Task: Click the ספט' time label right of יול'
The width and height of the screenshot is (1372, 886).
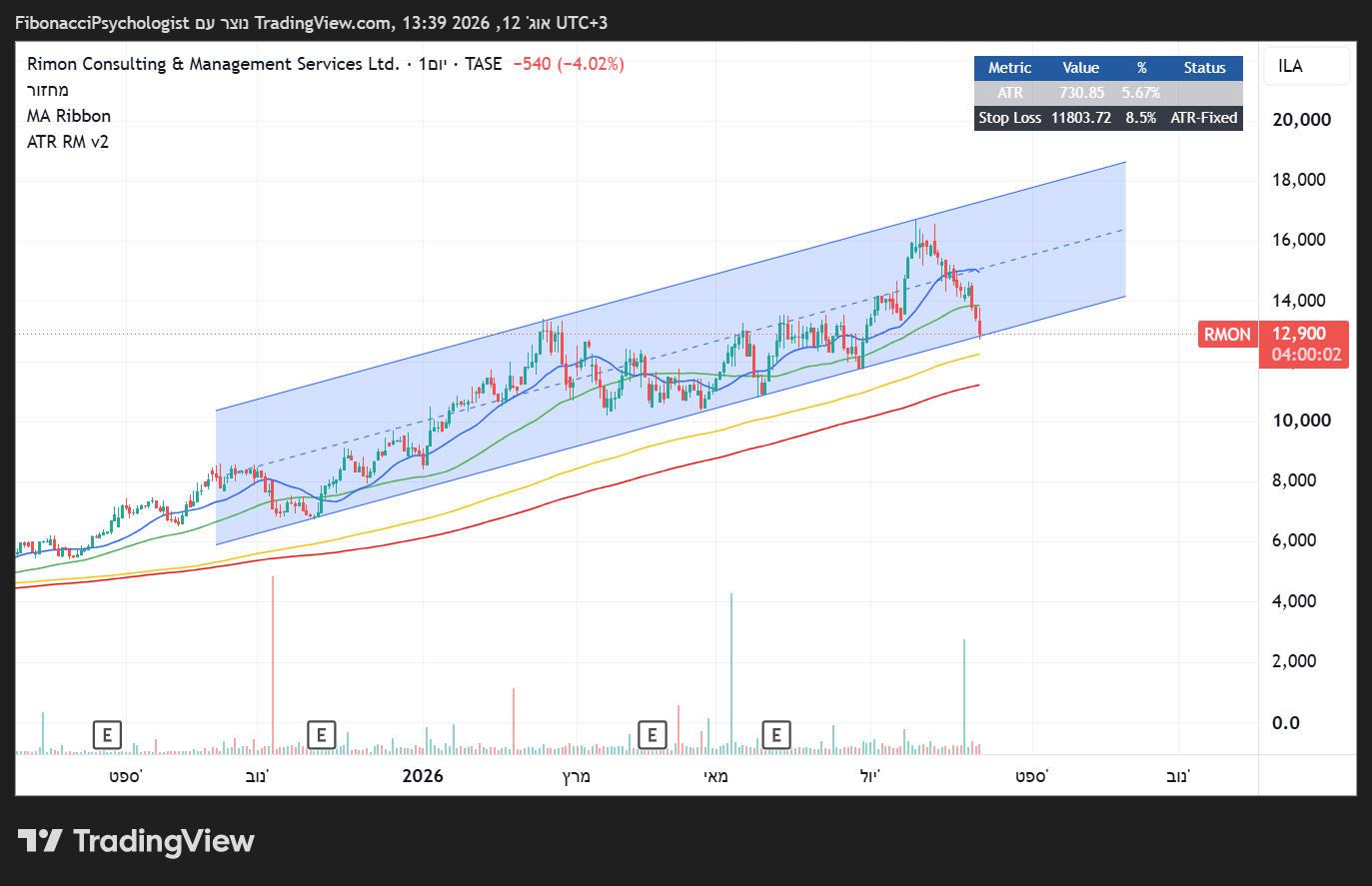Action: point(1031,776)
